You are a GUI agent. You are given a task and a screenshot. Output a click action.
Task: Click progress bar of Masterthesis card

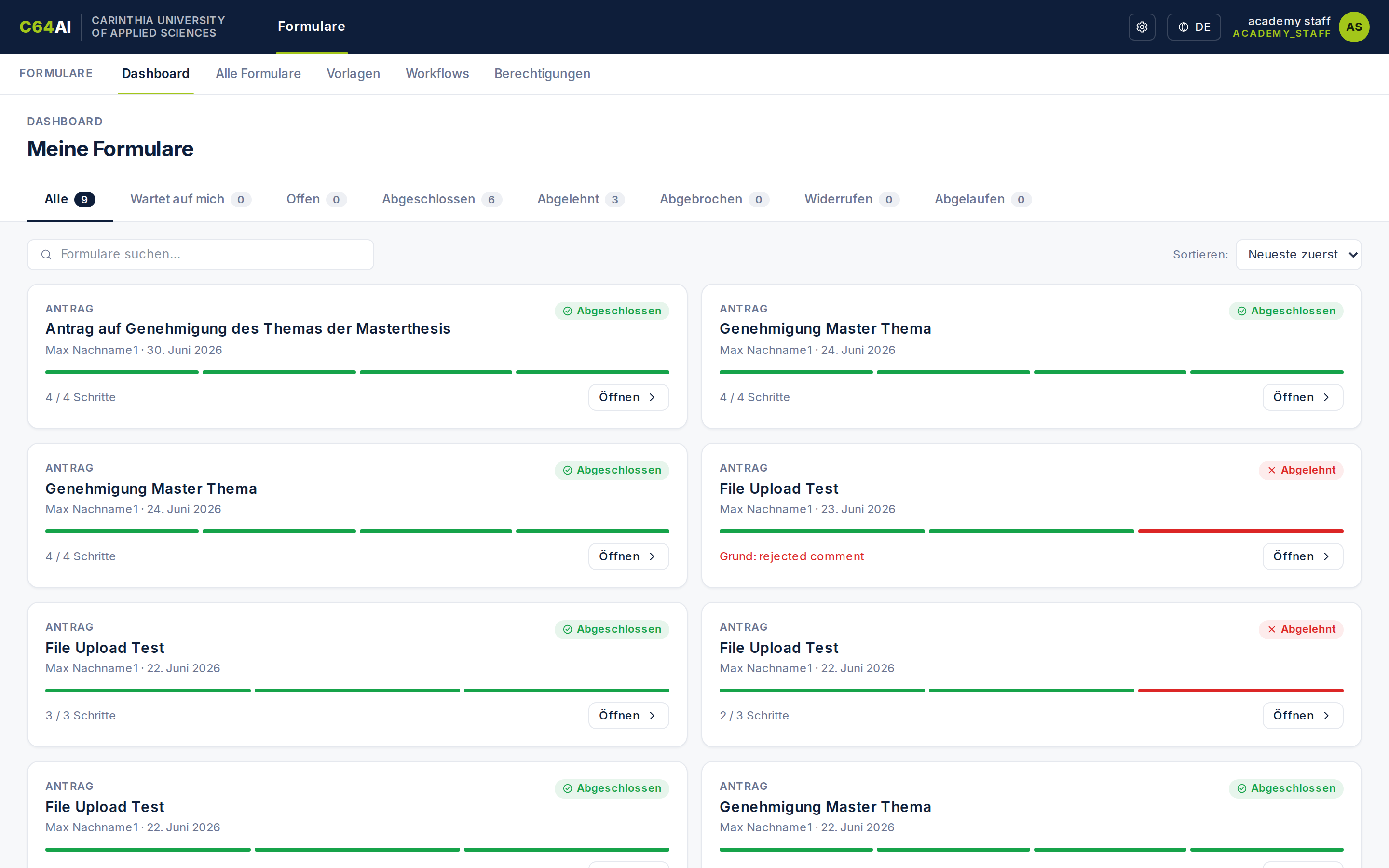coord(357,372)
